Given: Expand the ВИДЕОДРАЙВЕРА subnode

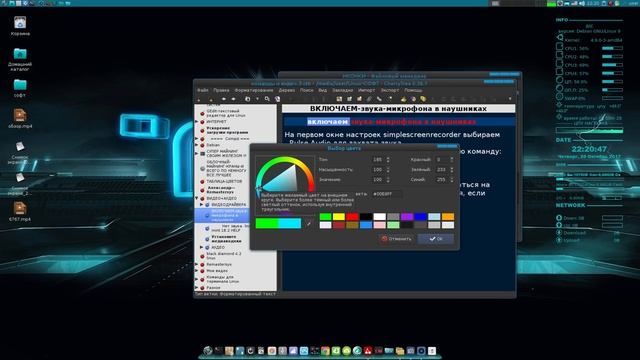Looking at the screenshot, I should coord(202,204).
